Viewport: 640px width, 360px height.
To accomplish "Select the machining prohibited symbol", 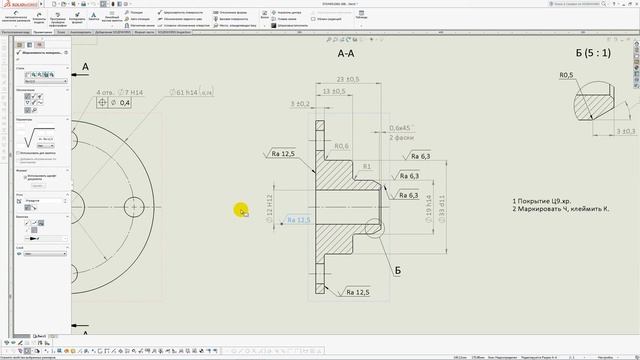I will (x=40, y=97).
